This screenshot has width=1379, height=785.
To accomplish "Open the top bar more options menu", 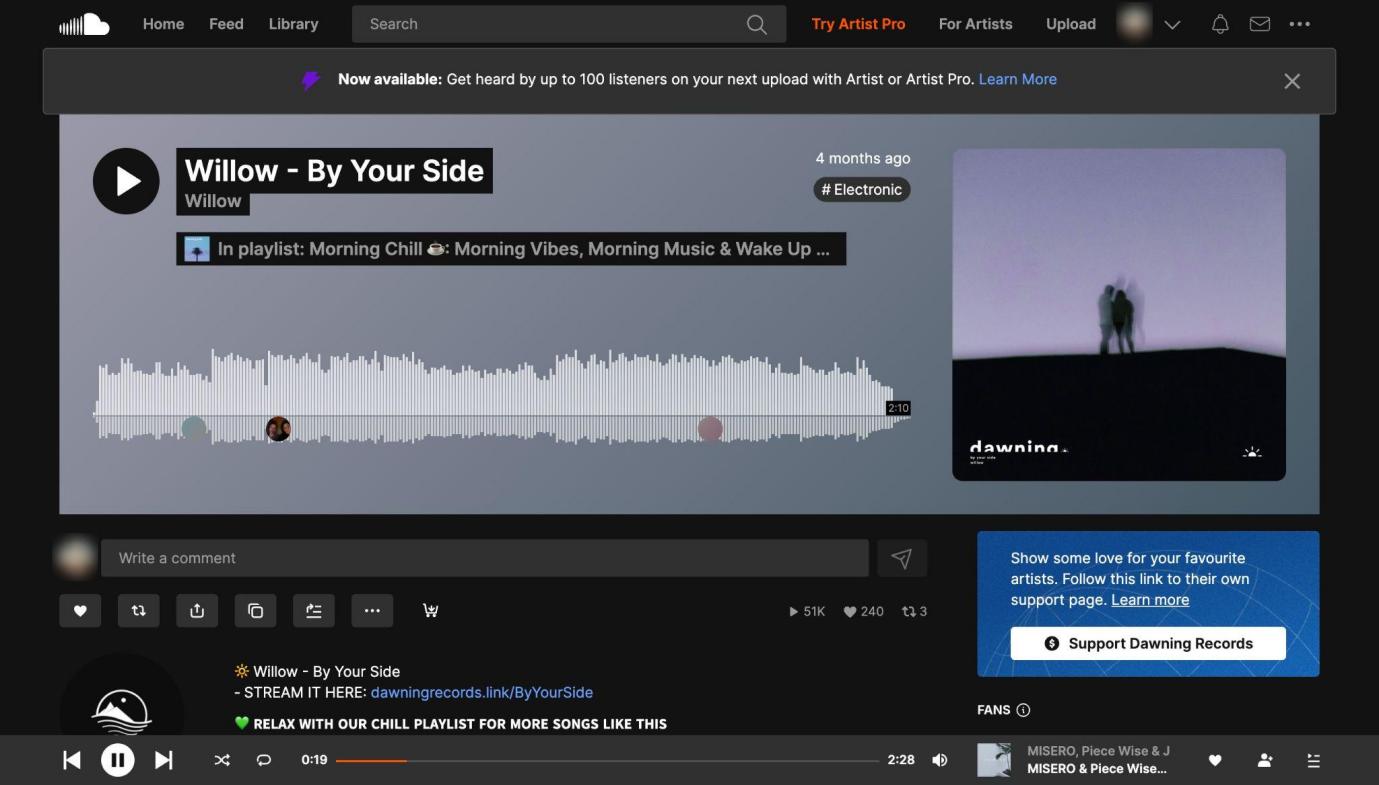I will click(x=1300, y=24).
